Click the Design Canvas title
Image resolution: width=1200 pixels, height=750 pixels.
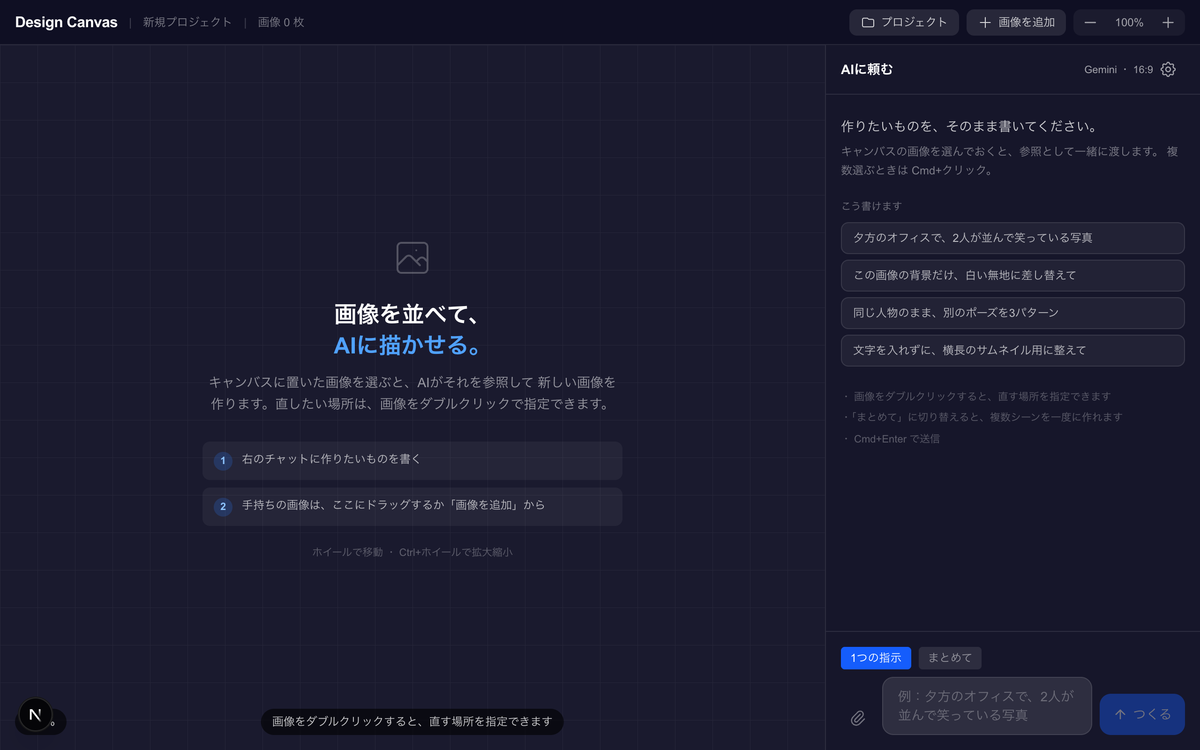66,22
